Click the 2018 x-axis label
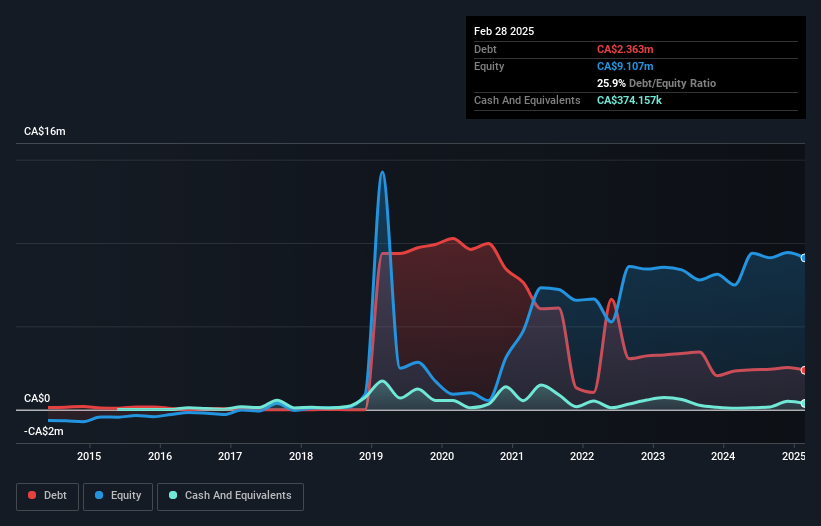The width and height of the screenshot is (821, 526). point(301,456)
